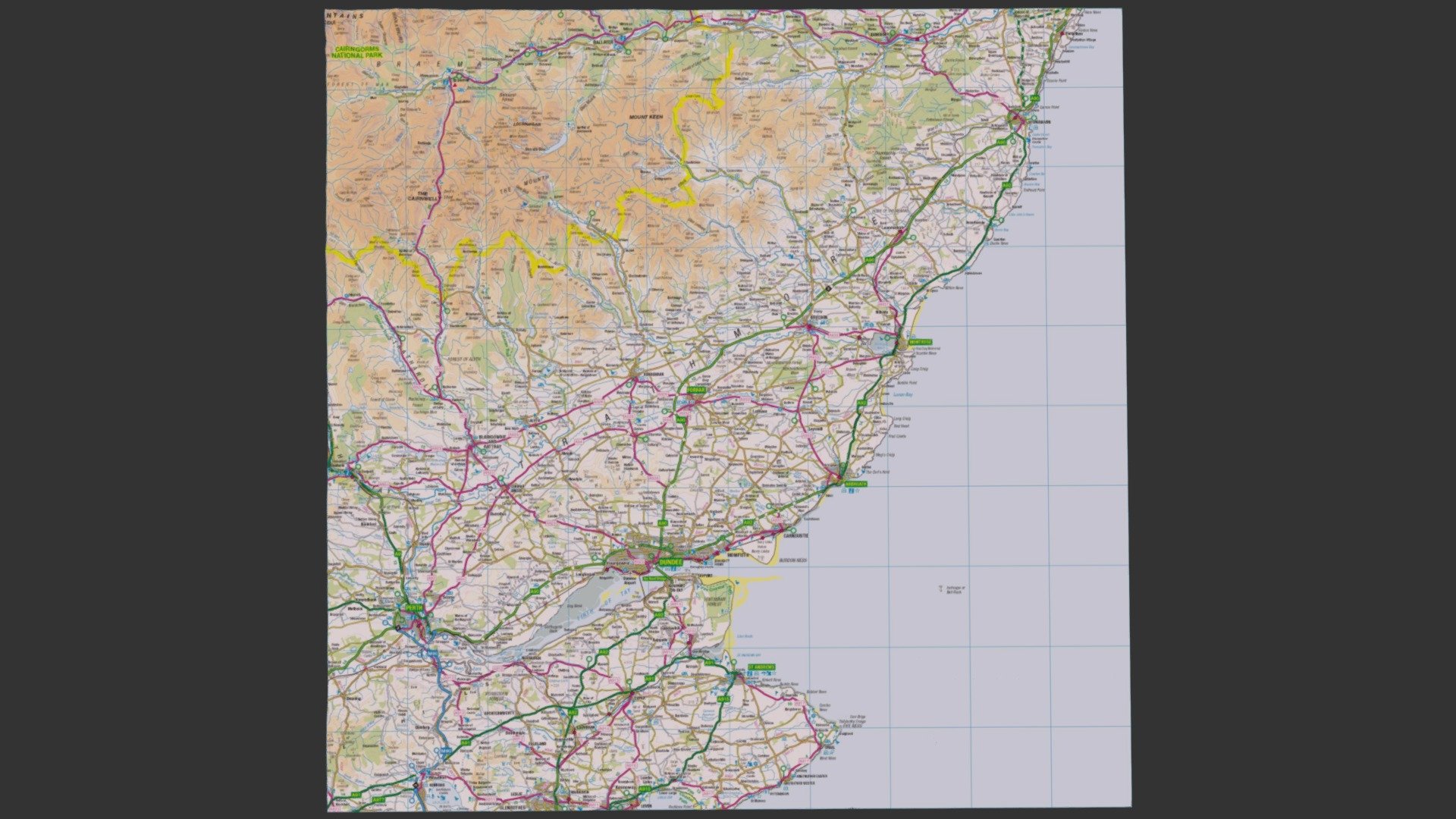
Task: Select the green Forfar town label
Action: click(696, 390)
